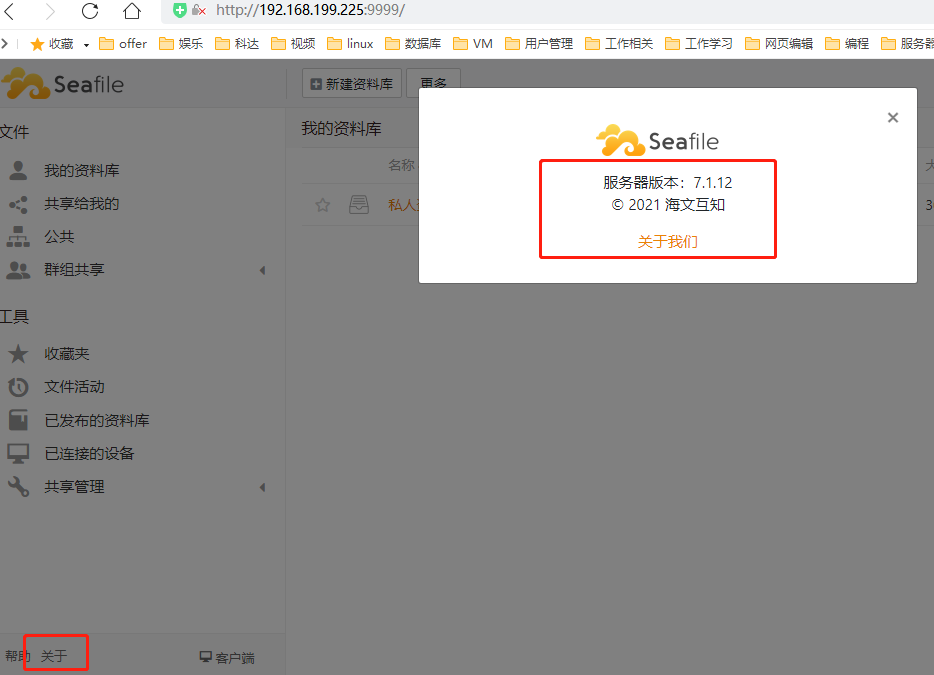Star the library row in the list
Screen dimensions: 934x675
pyautogui.click(x=323, y=205)
